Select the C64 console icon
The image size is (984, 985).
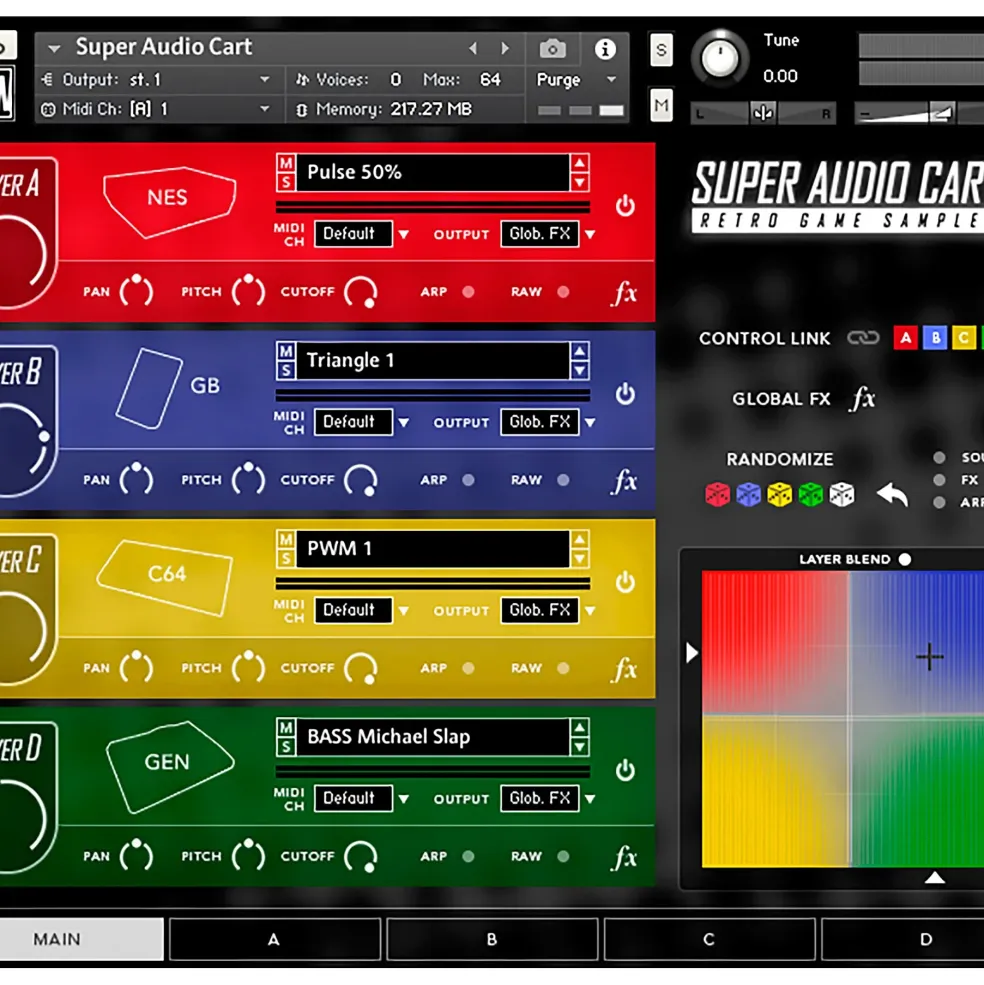tap(165, 576)
